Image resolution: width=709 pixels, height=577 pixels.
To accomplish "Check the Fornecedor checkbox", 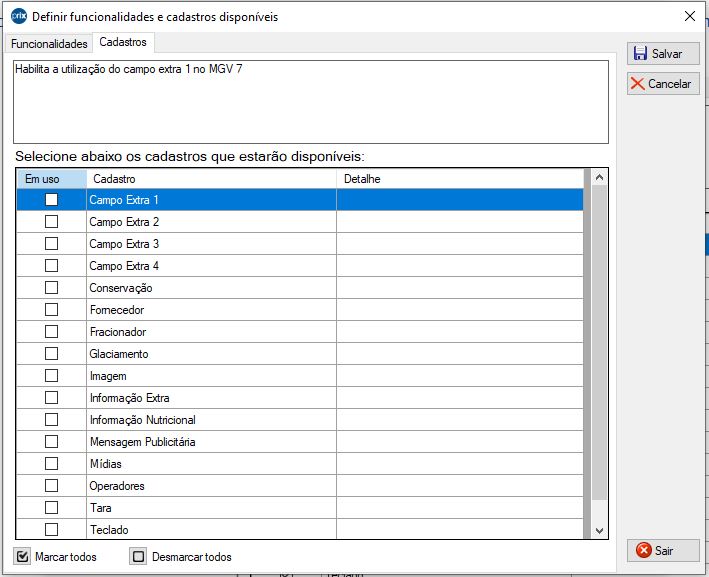I will [51, 310].
